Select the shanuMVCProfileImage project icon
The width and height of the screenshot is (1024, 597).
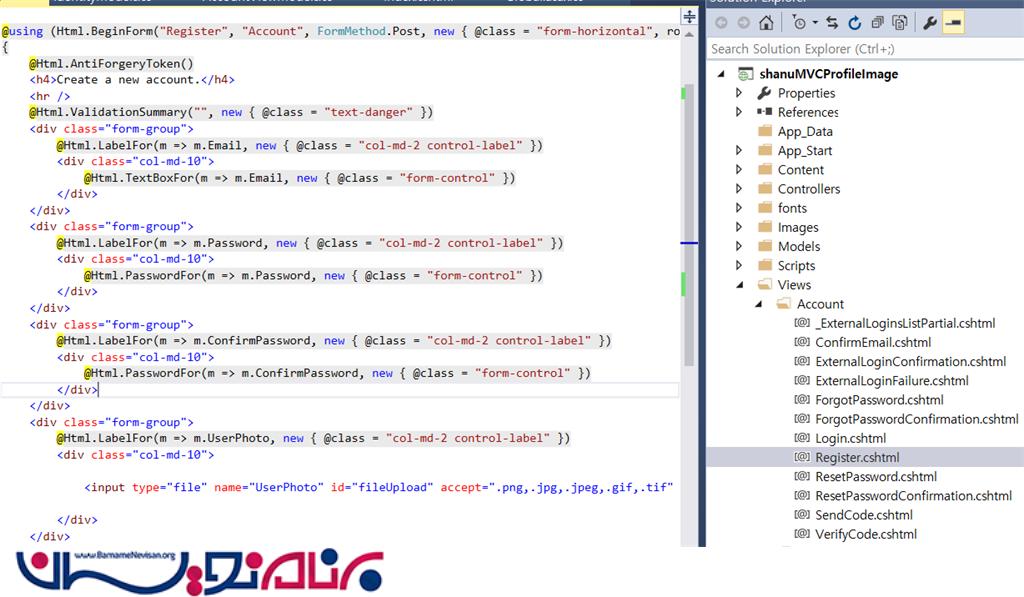pos(745,74)
